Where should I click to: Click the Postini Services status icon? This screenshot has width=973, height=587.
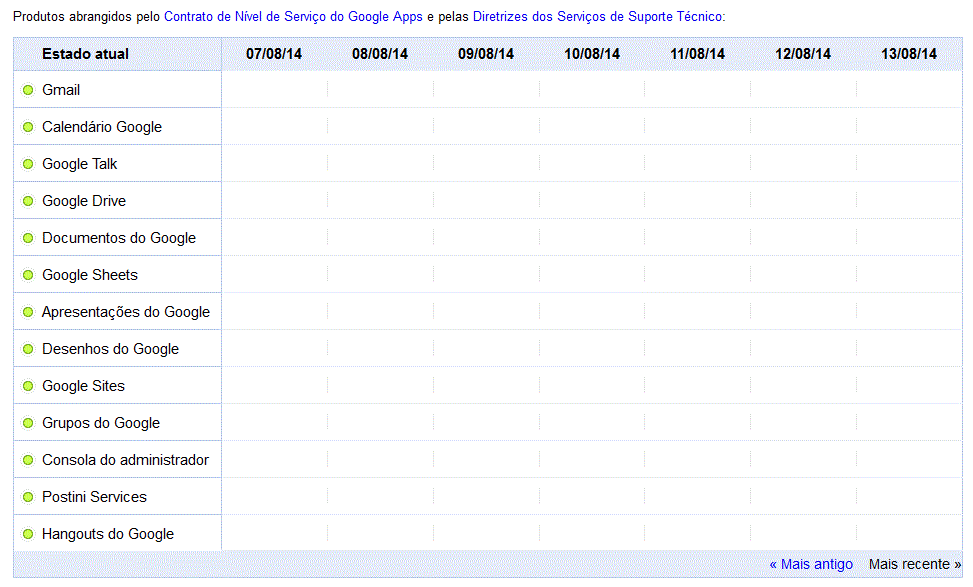[x=28, y=497]
